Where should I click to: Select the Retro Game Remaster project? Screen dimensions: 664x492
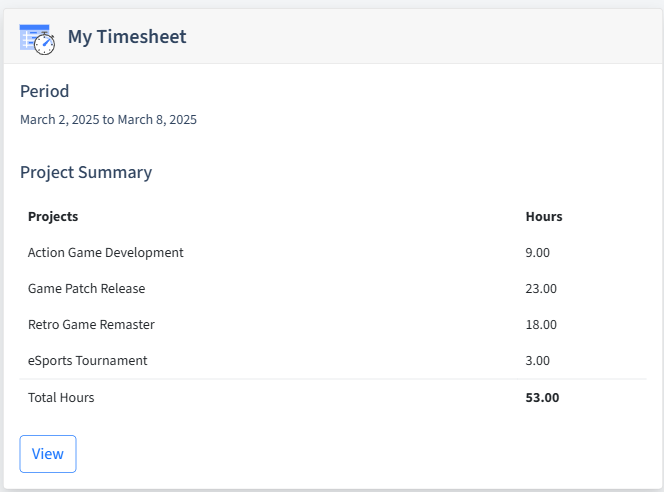(x=91, y=325)
